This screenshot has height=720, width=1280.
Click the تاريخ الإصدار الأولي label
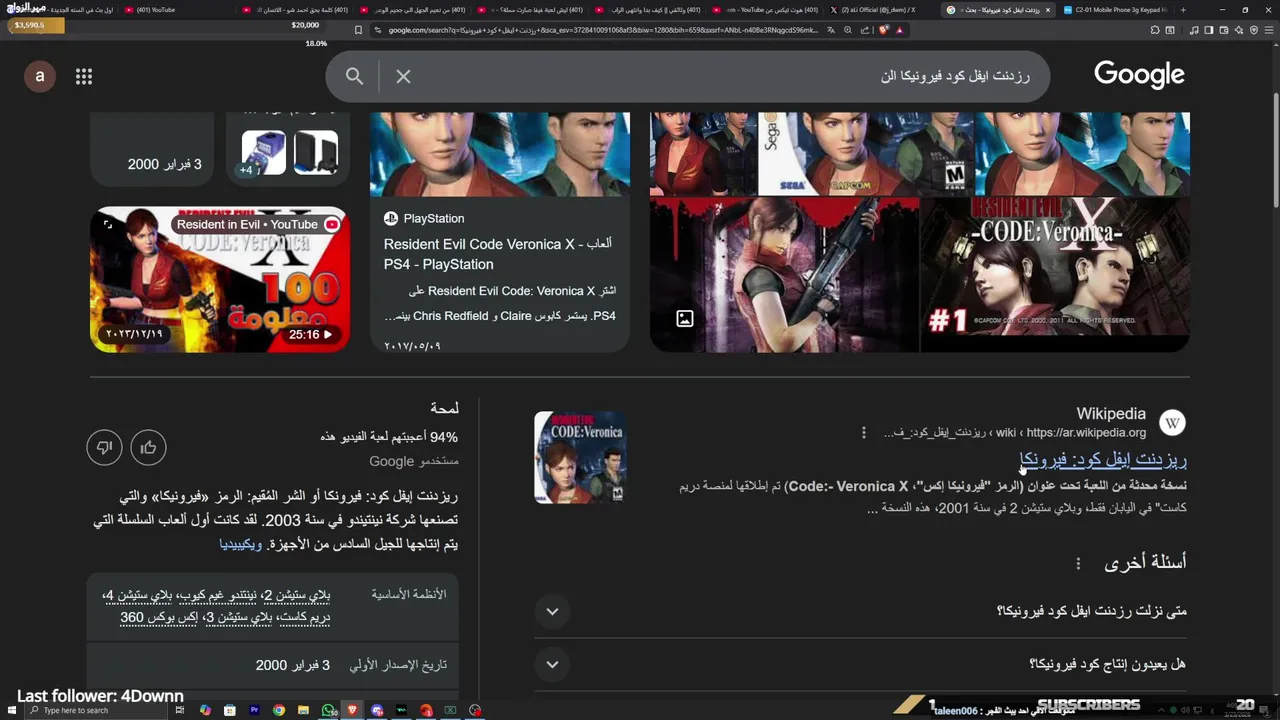pos(398,665)
